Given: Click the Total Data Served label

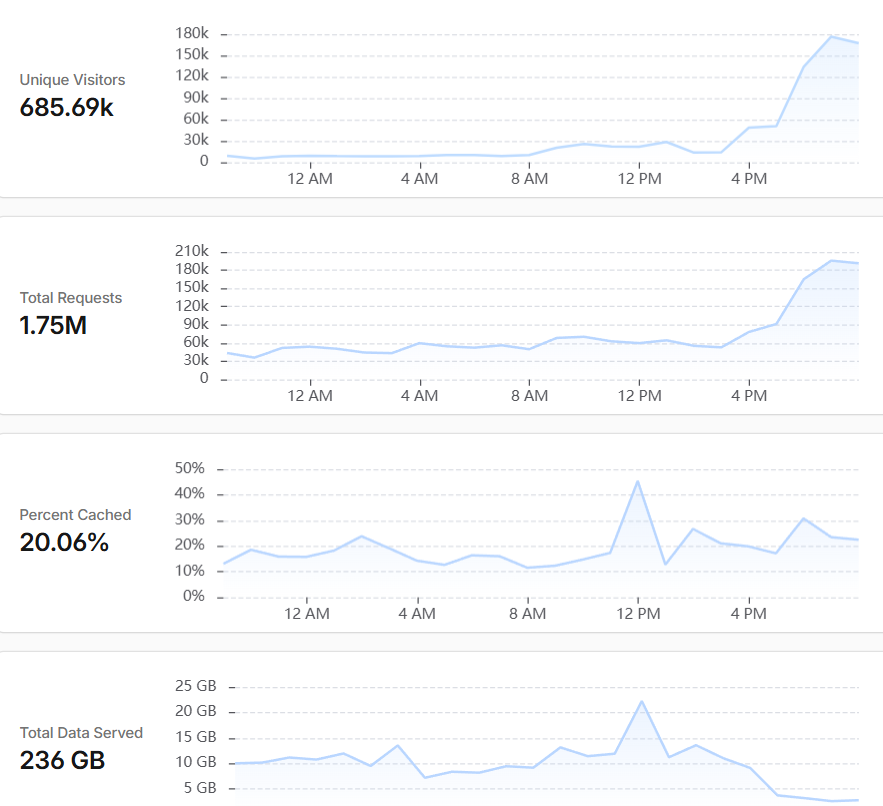Looking at the screenshot, I should [x=81, y=733].
